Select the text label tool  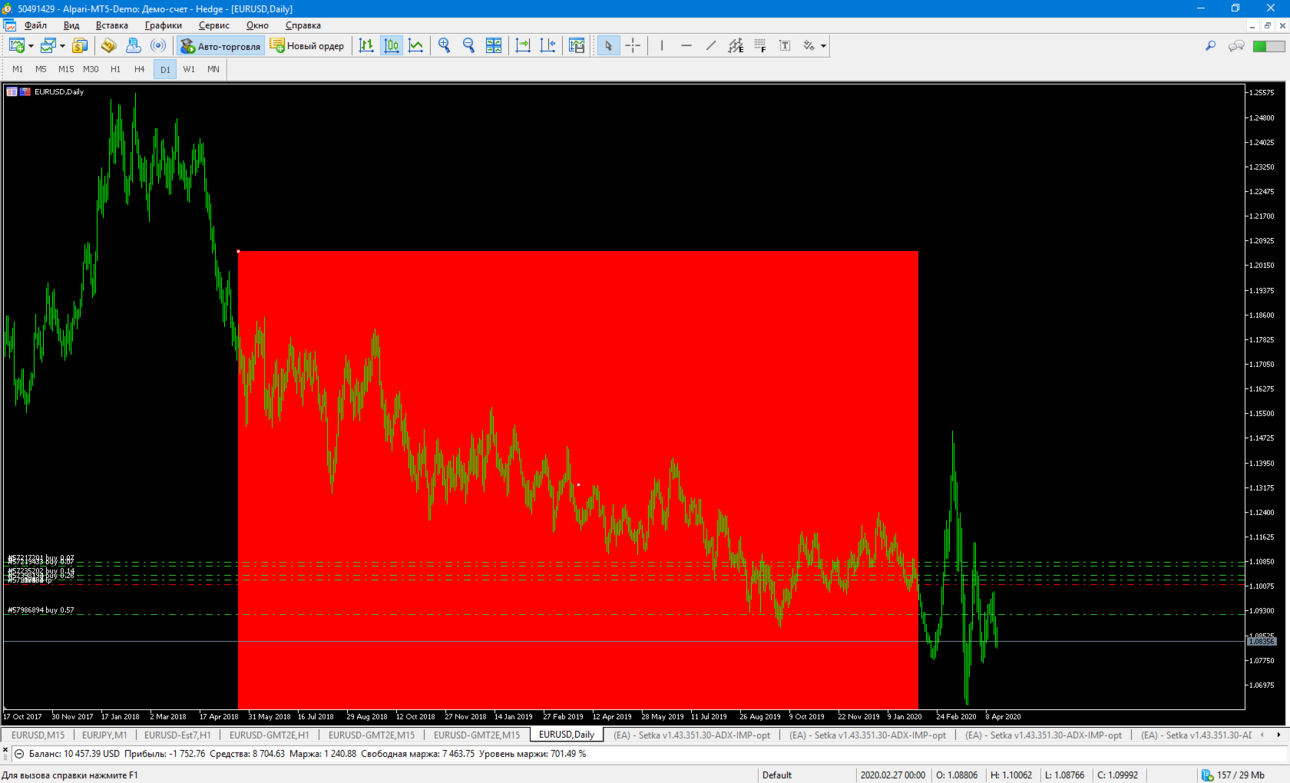point(785,46)
